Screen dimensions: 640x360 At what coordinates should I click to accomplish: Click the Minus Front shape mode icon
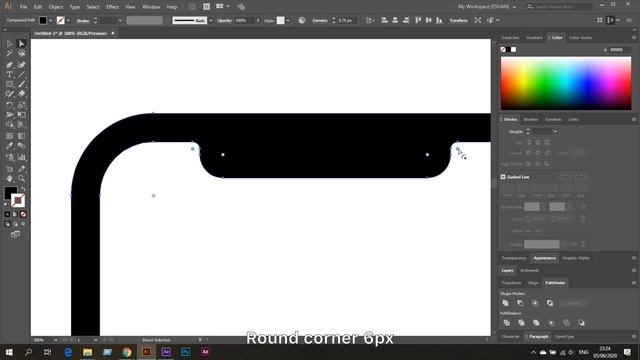click(x=520, y=303)
